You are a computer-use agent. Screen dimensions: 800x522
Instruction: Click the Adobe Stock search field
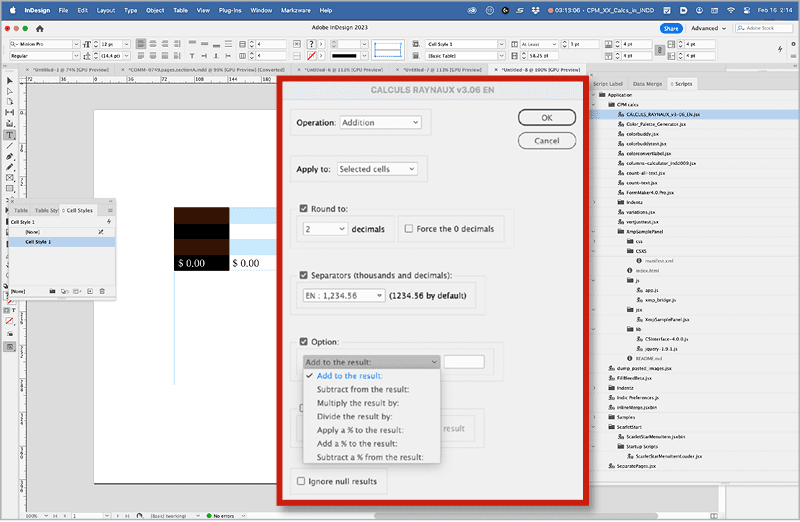coord(764,28)
